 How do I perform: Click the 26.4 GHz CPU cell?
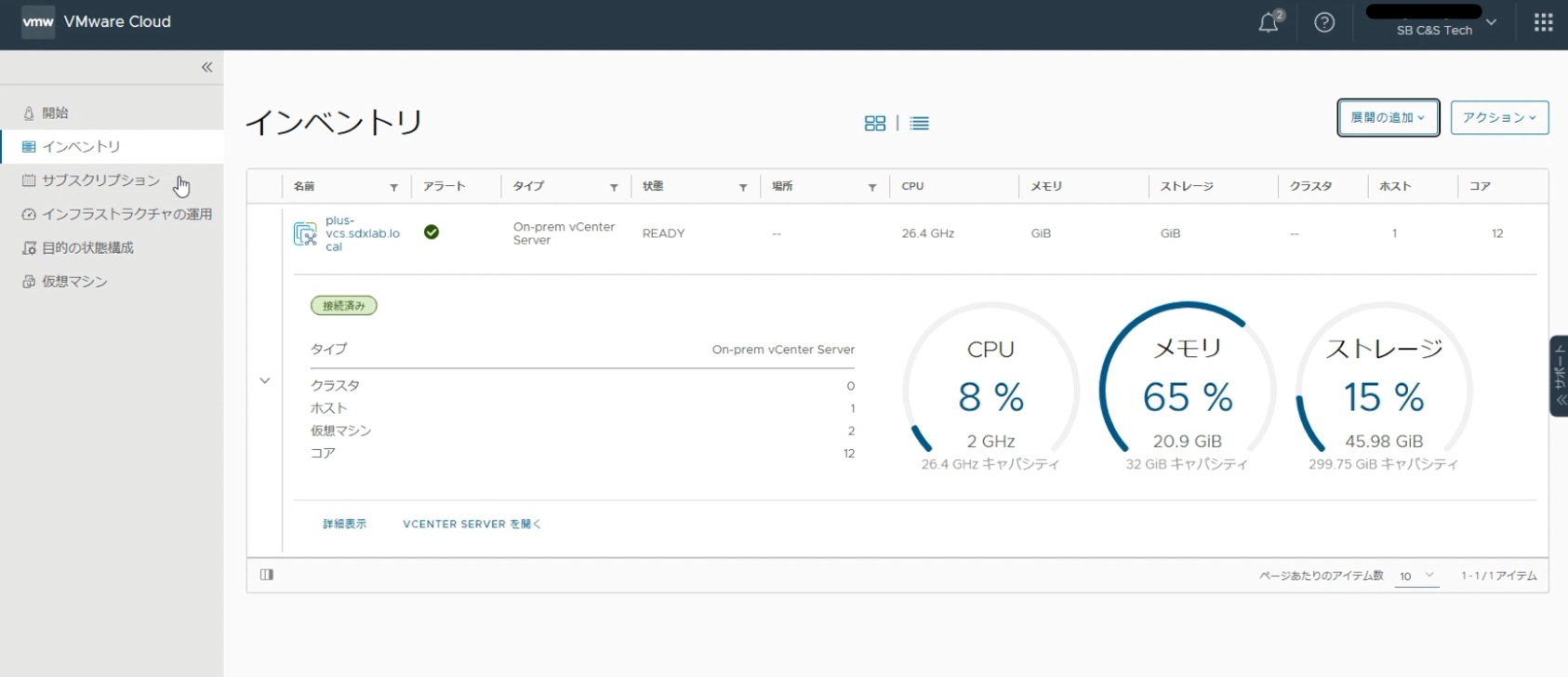click(x=928, y=233)
